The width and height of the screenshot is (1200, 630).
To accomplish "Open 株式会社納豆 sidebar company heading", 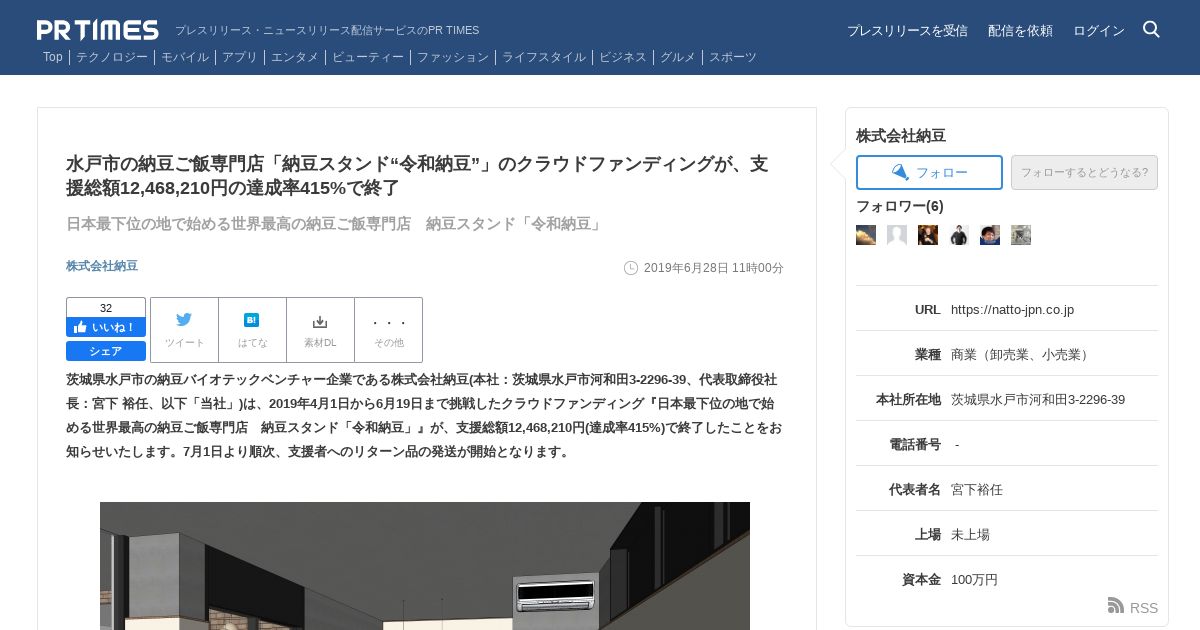I will tap(901, 135).
